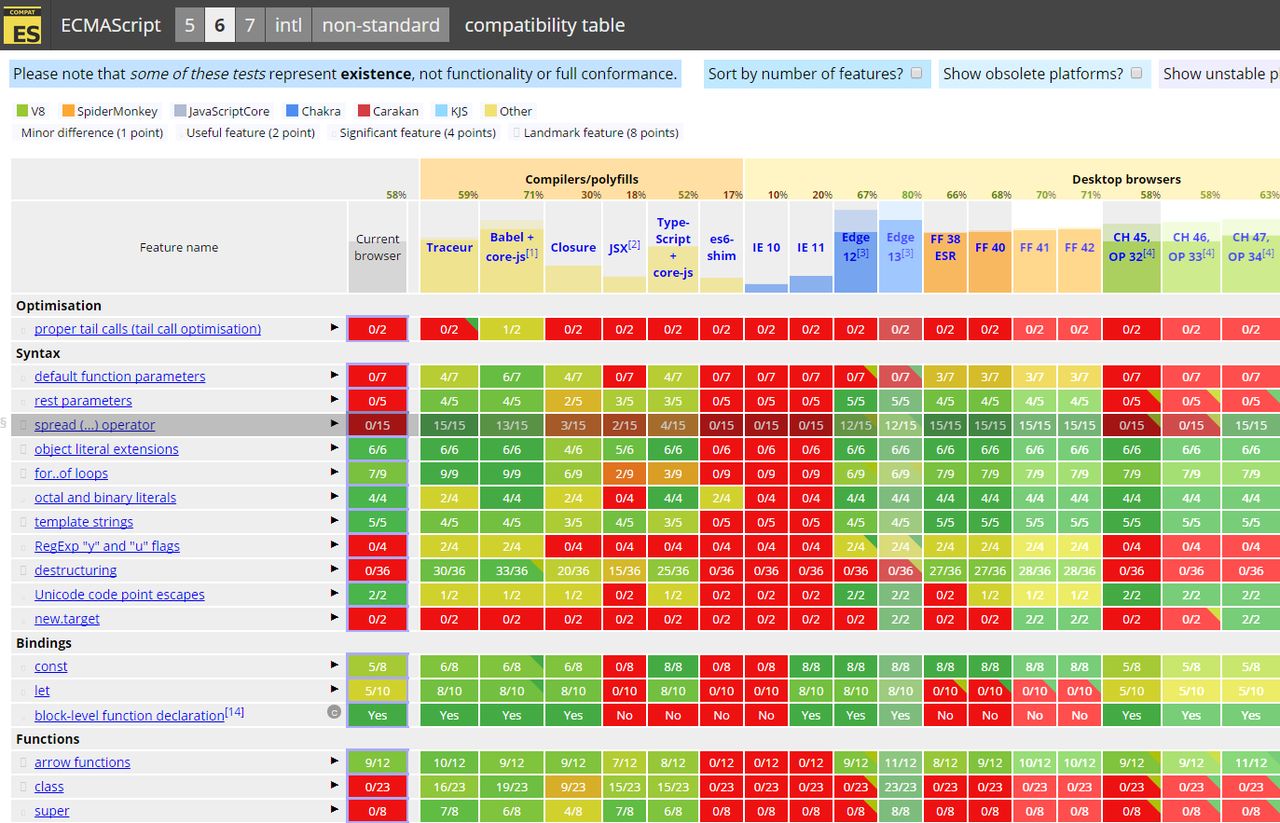Image resolution: width=1280 pixels, height=823 pixels.
Task: Switch to the ES5 tab
Action: 190,25
